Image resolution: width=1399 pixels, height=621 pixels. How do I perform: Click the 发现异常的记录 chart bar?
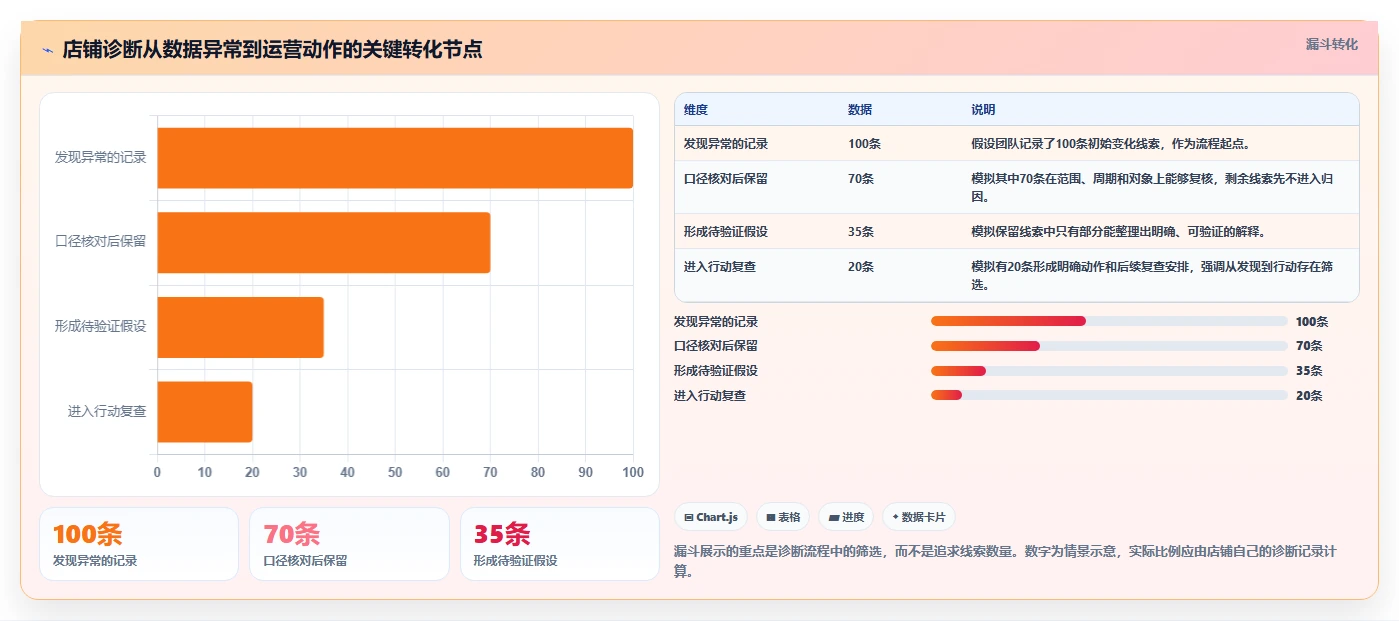tap(395, 158)
